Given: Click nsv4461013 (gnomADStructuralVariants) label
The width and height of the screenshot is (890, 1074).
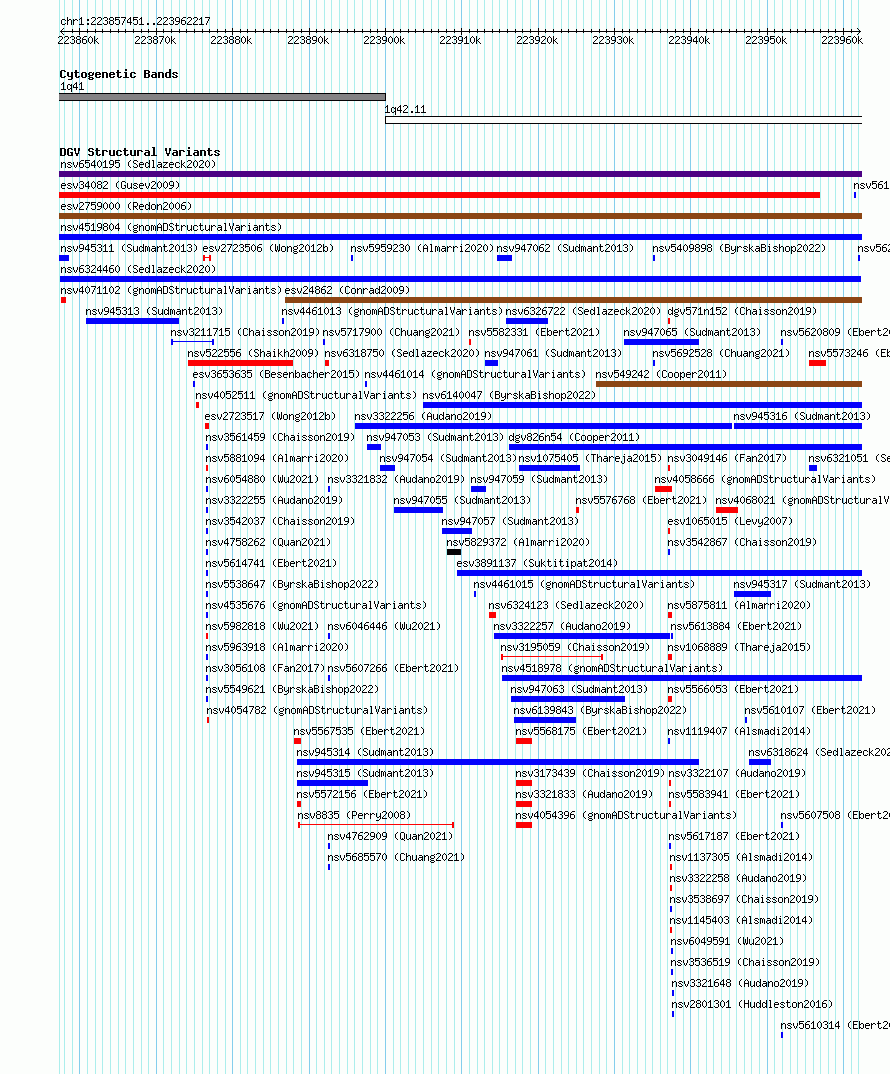Looking at the screenshot, I should pyautogui.click(x=392, y=312).
